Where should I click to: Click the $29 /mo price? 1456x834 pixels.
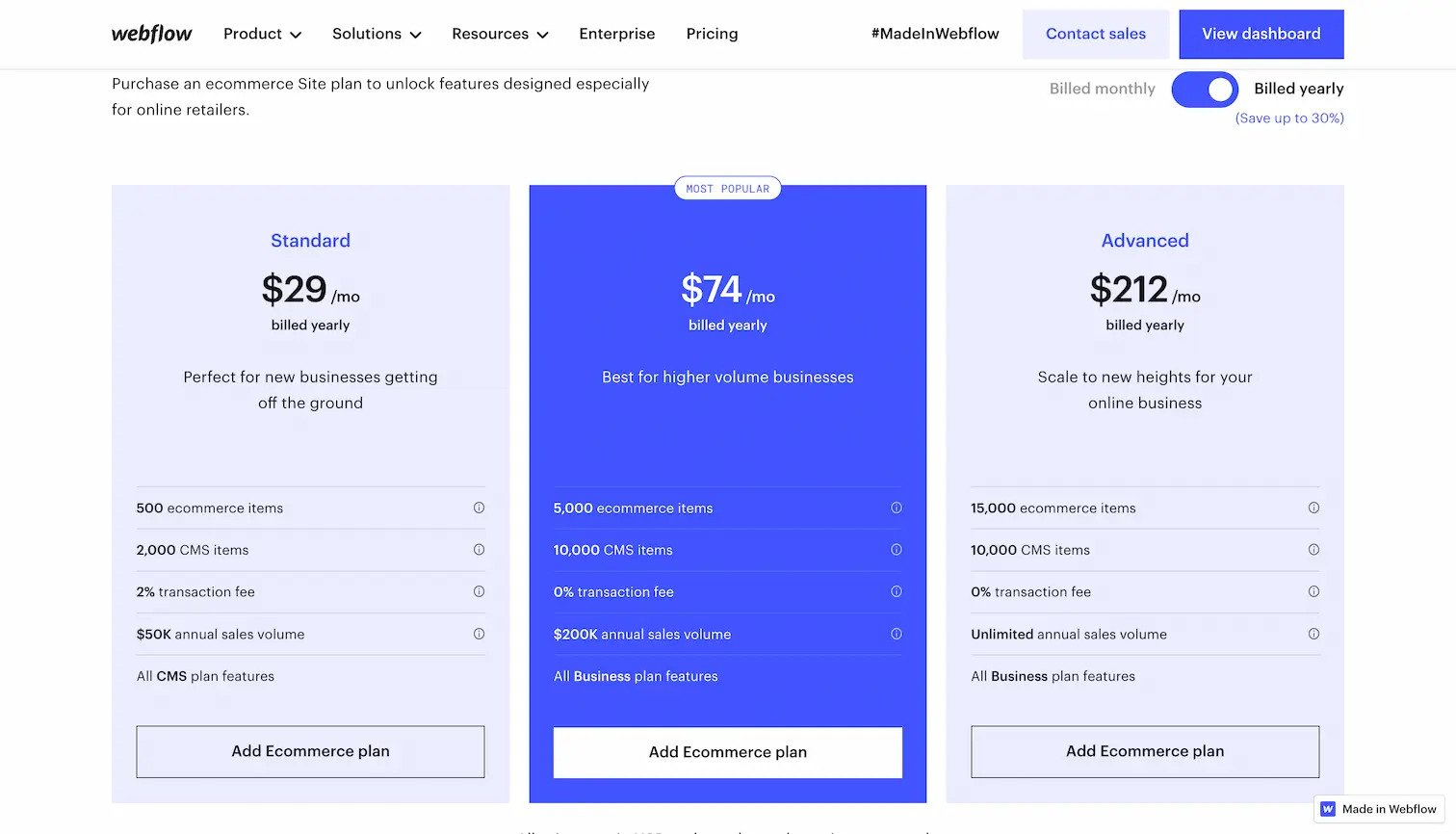(x=310, y=290)
